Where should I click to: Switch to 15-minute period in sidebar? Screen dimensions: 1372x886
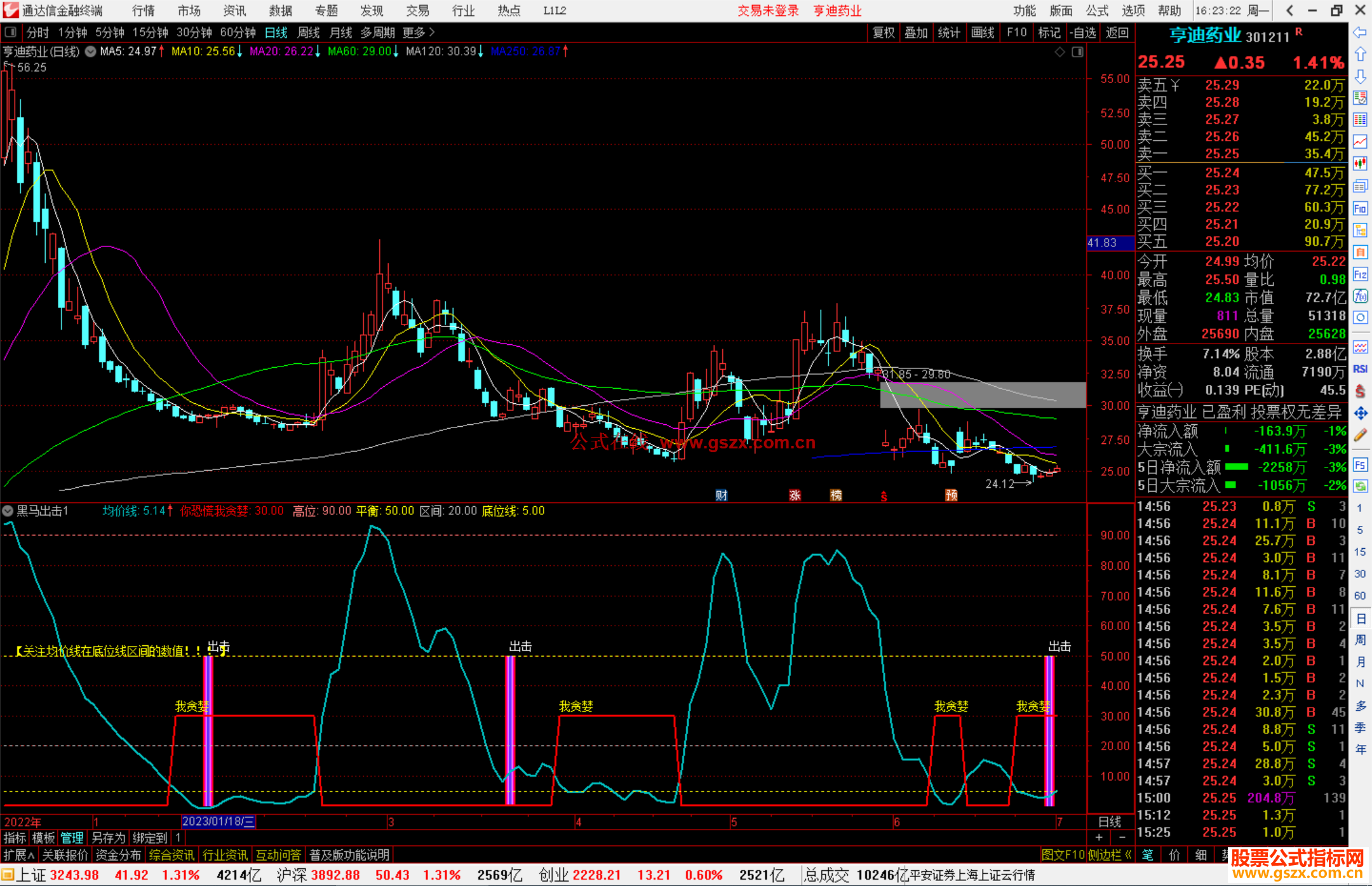1360,552
